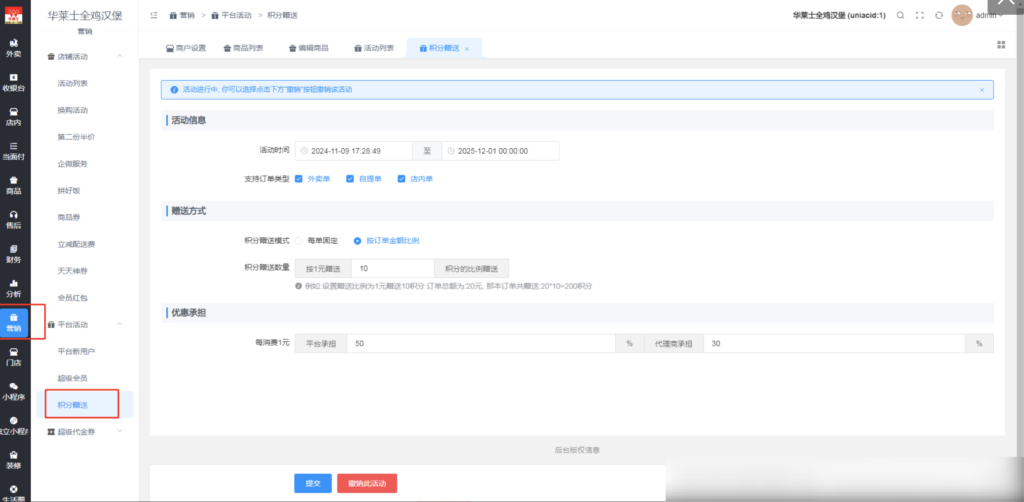This screenshot has height=502, width=1024.
Task: Open 立减配送费 in the side menu
Action: (76, 244)
